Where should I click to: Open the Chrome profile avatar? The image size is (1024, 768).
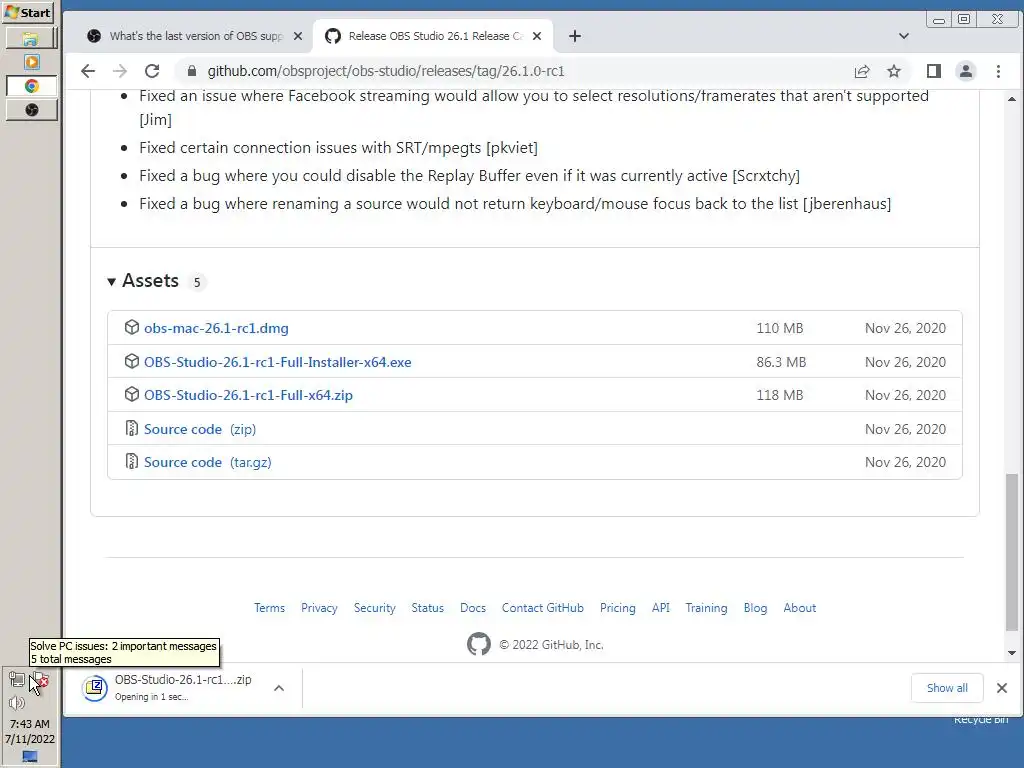tap(966, 71)
